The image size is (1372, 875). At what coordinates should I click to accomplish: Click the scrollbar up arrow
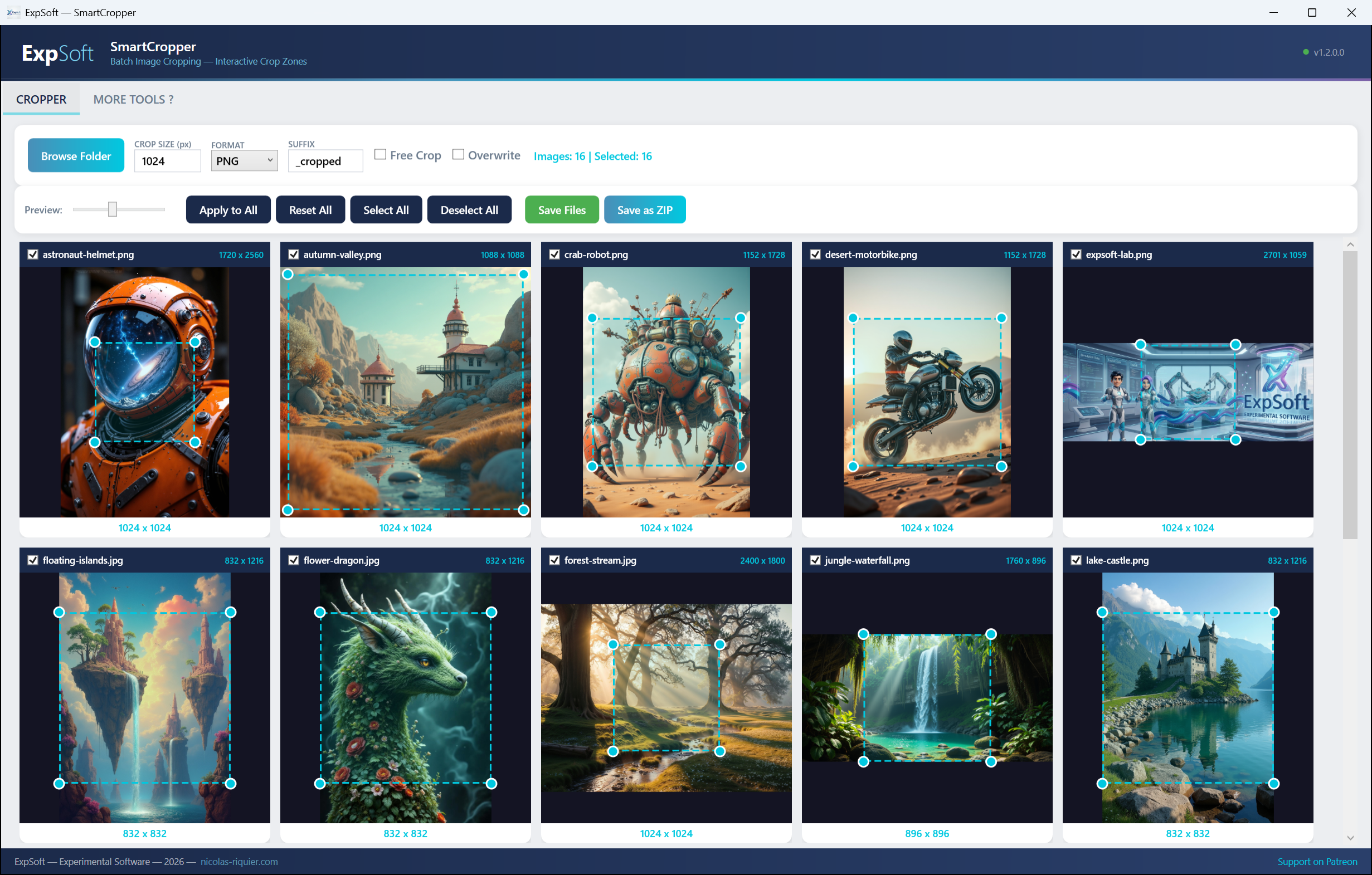click(1350, 244)
